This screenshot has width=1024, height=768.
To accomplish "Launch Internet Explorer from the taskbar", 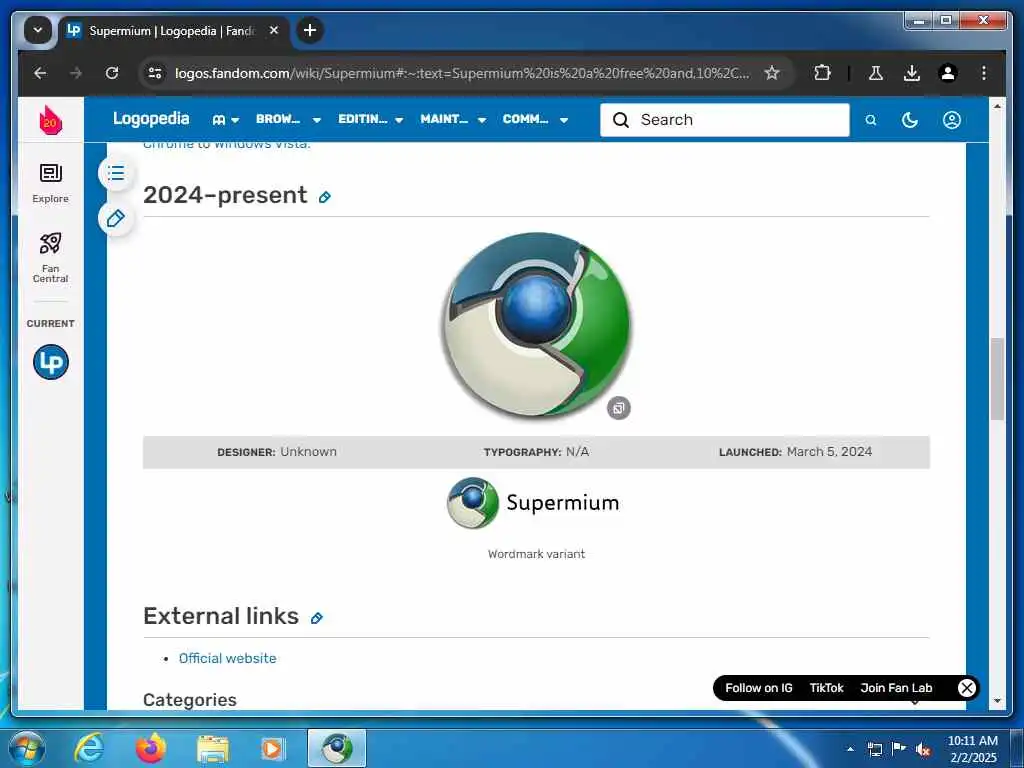I will (89, 748).
